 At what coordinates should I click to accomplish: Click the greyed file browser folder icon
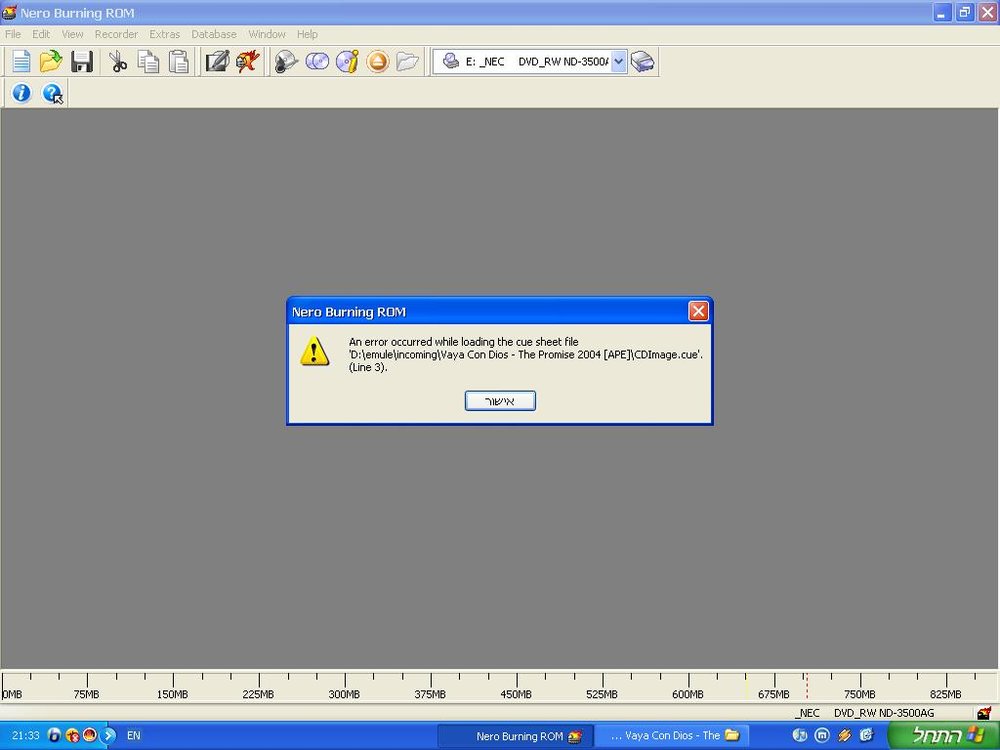408,62
